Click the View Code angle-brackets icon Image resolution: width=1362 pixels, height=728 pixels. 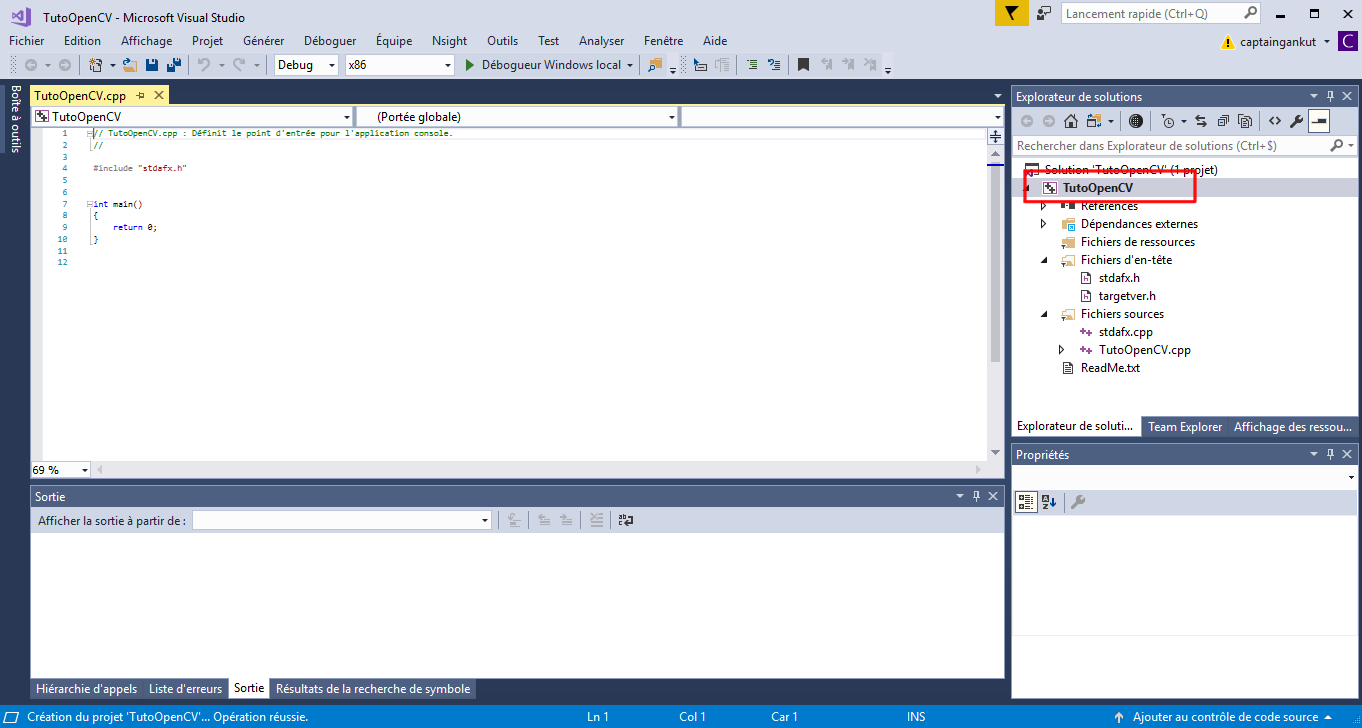1274,121
